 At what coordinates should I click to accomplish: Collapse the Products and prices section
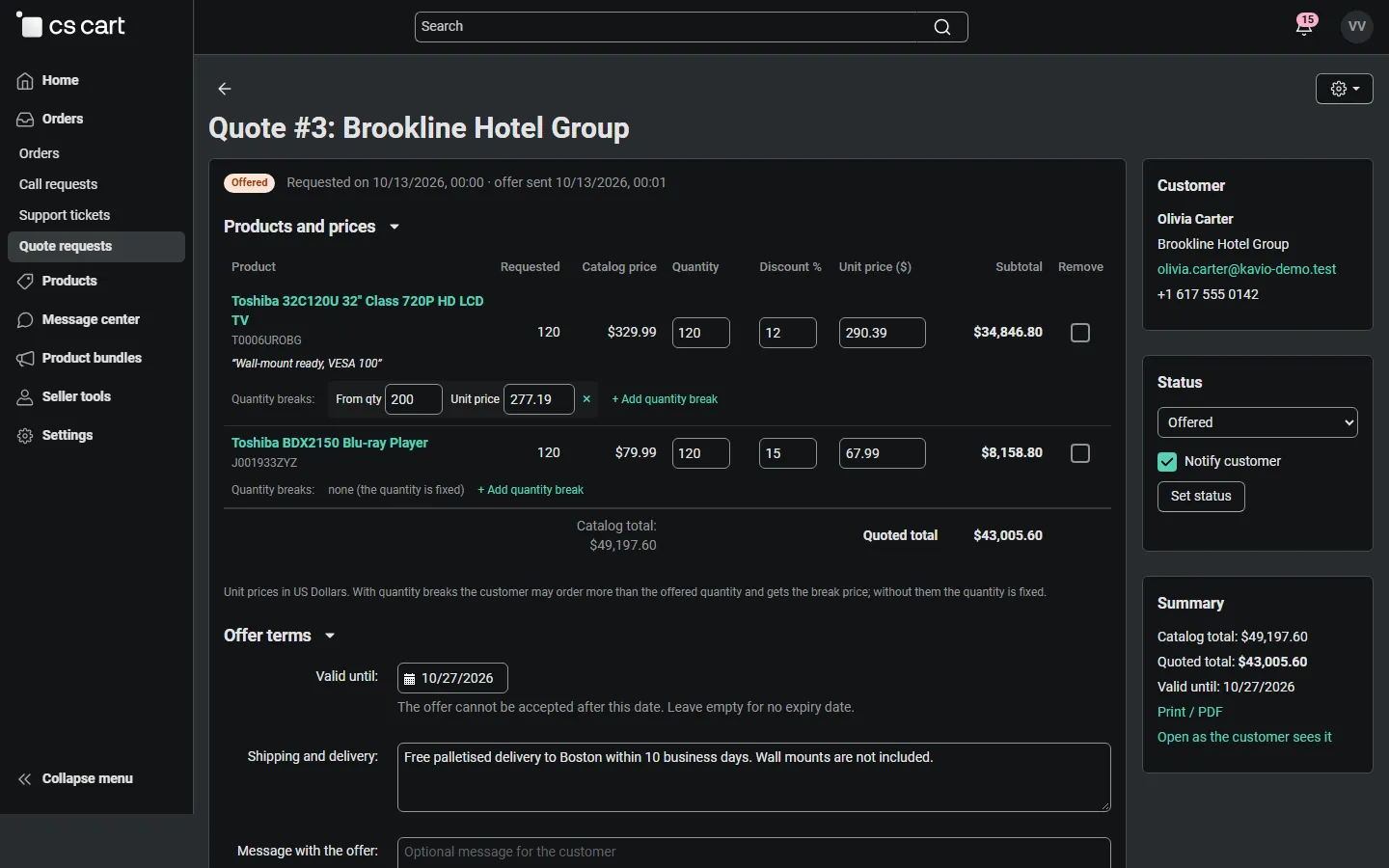coord(395,228)
